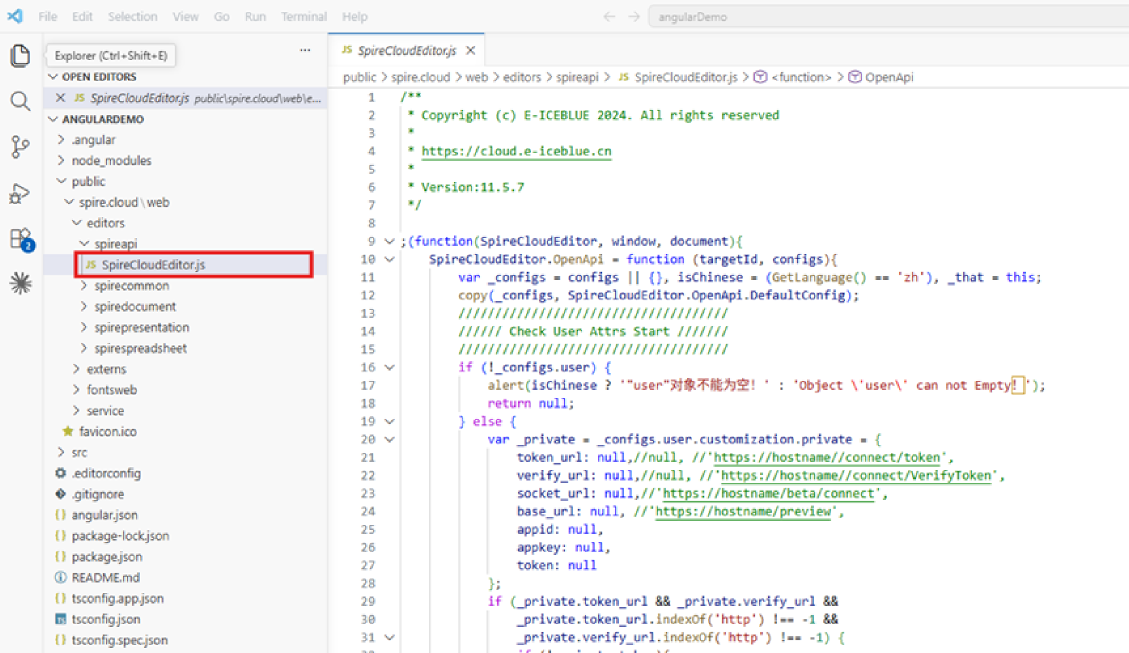Open tsconfig.app.json in the file tree
The height and width of the screenshot is (653, 1129).
pyautogui.click(x=117, y=598)
